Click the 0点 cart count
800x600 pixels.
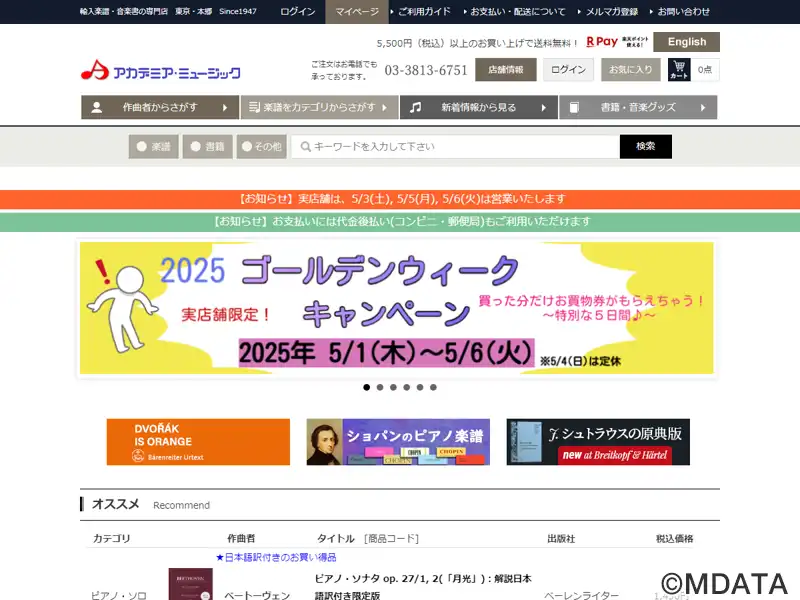705,69
